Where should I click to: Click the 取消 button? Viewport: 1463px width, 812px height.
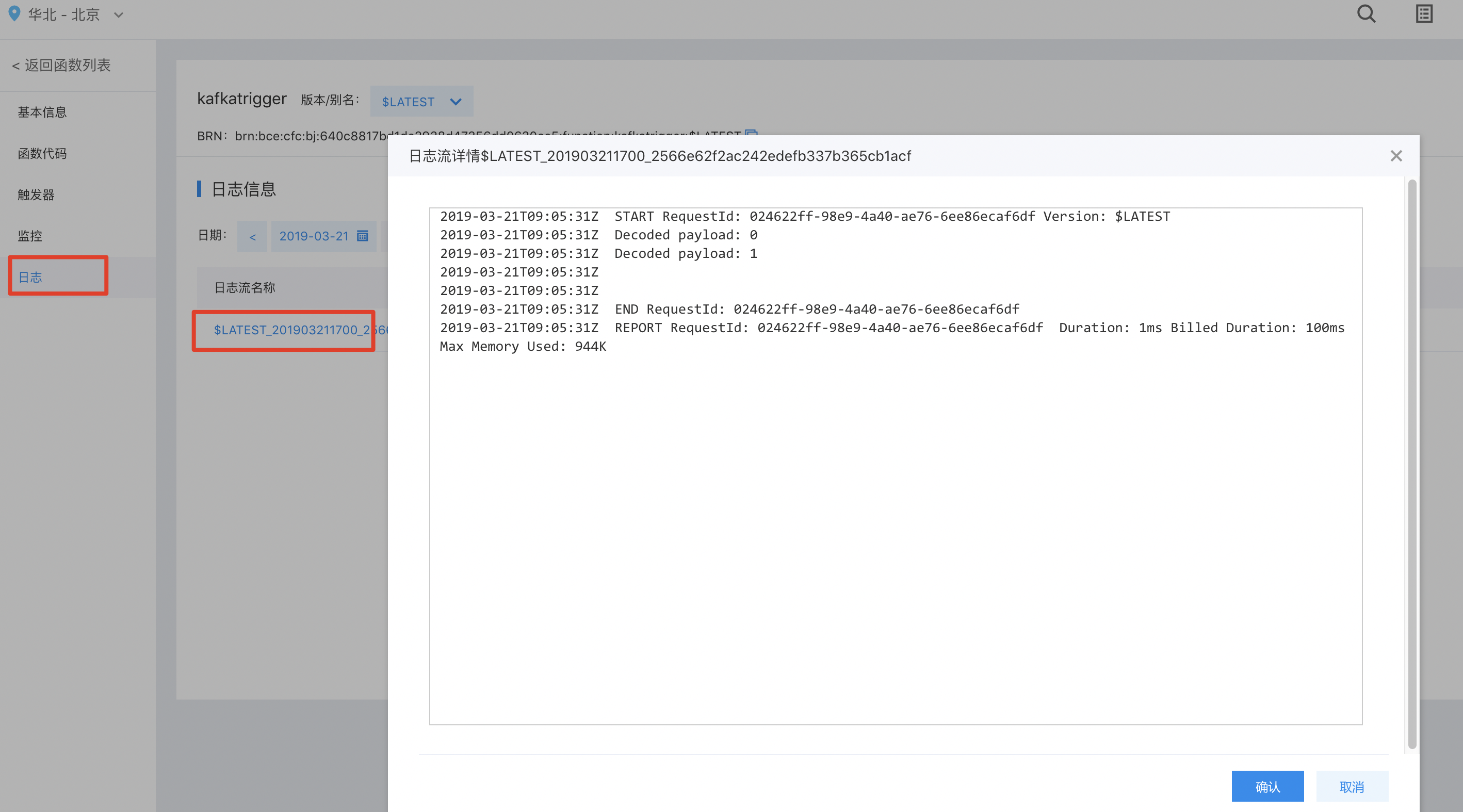(1352, 786)
